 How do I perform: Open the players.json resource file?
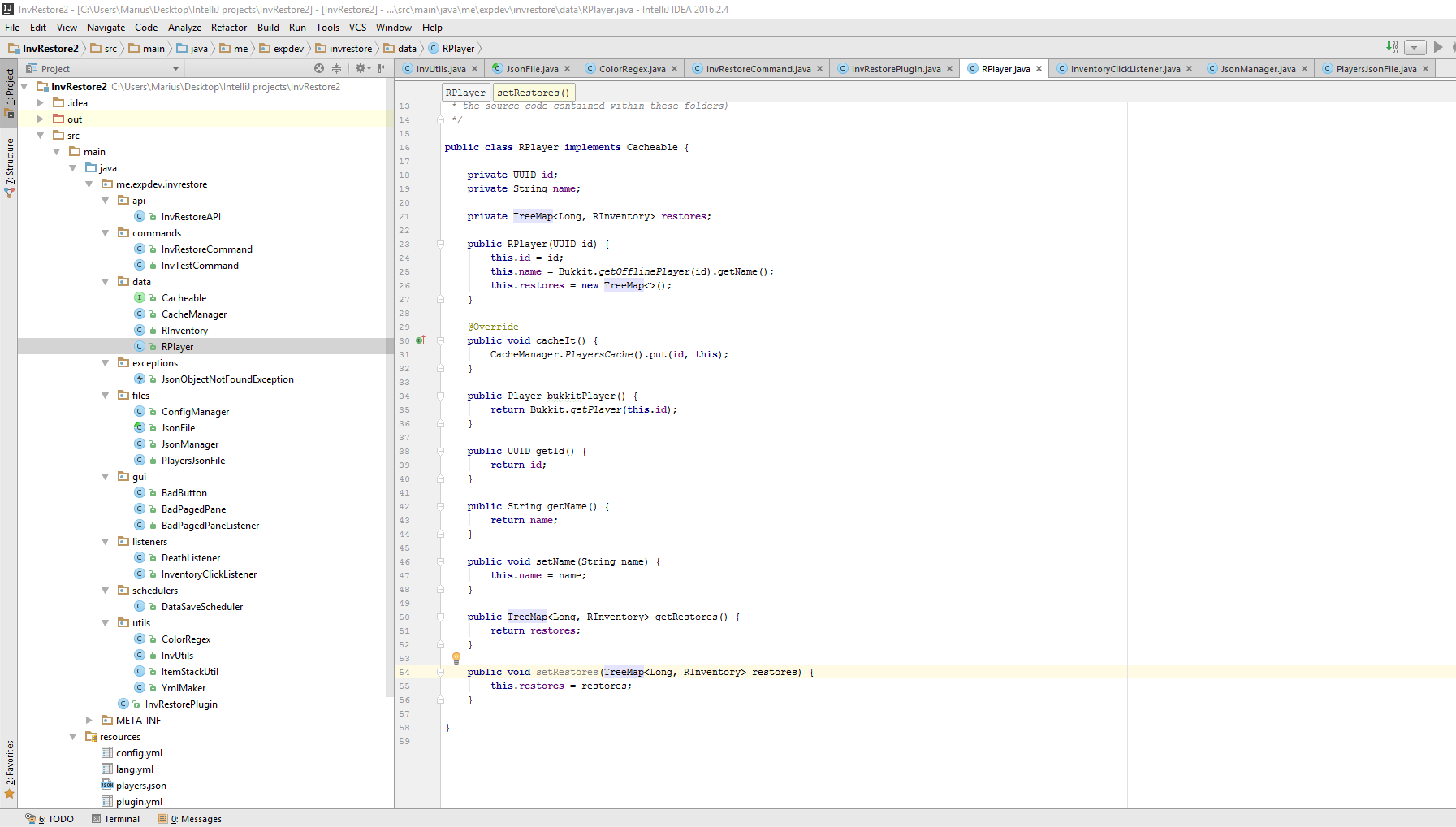[x=140, y=785]
